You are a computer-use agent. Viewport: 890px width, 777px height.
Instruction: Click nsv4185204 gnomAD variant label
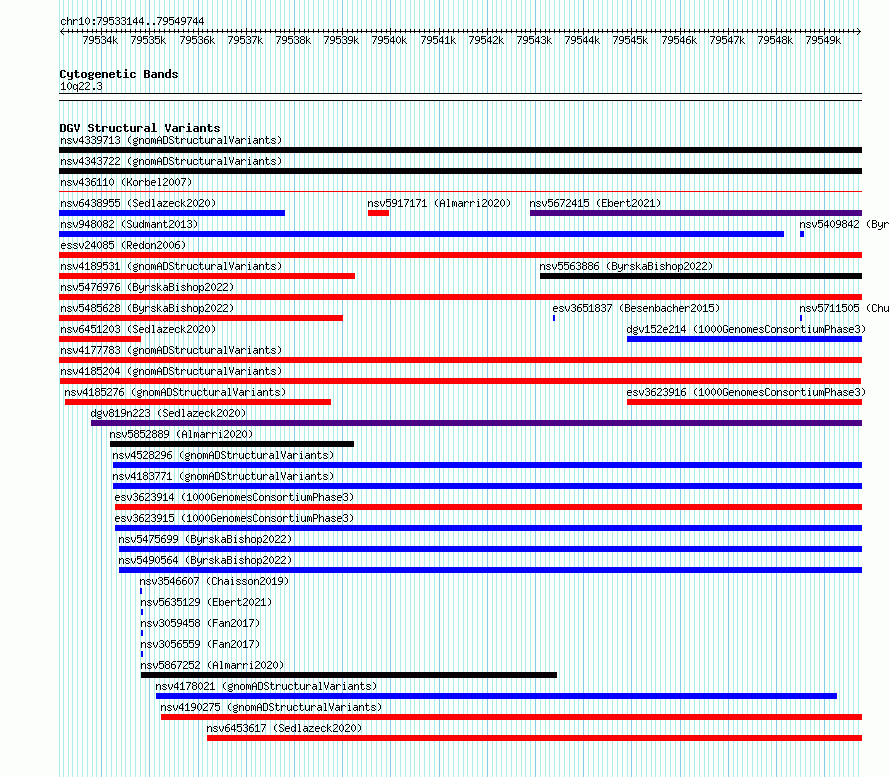coord(171,371)
